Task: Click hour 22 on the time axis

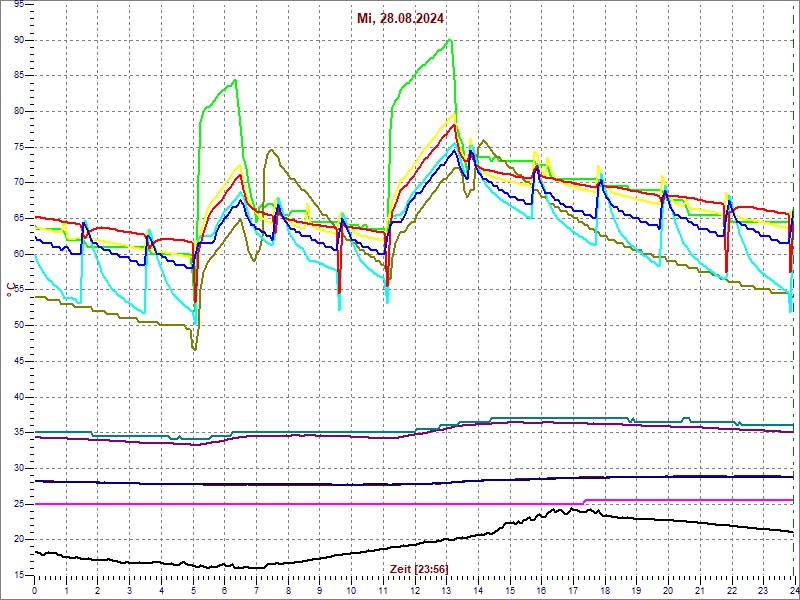Action: pyautogui.click(x=732, y=589)
